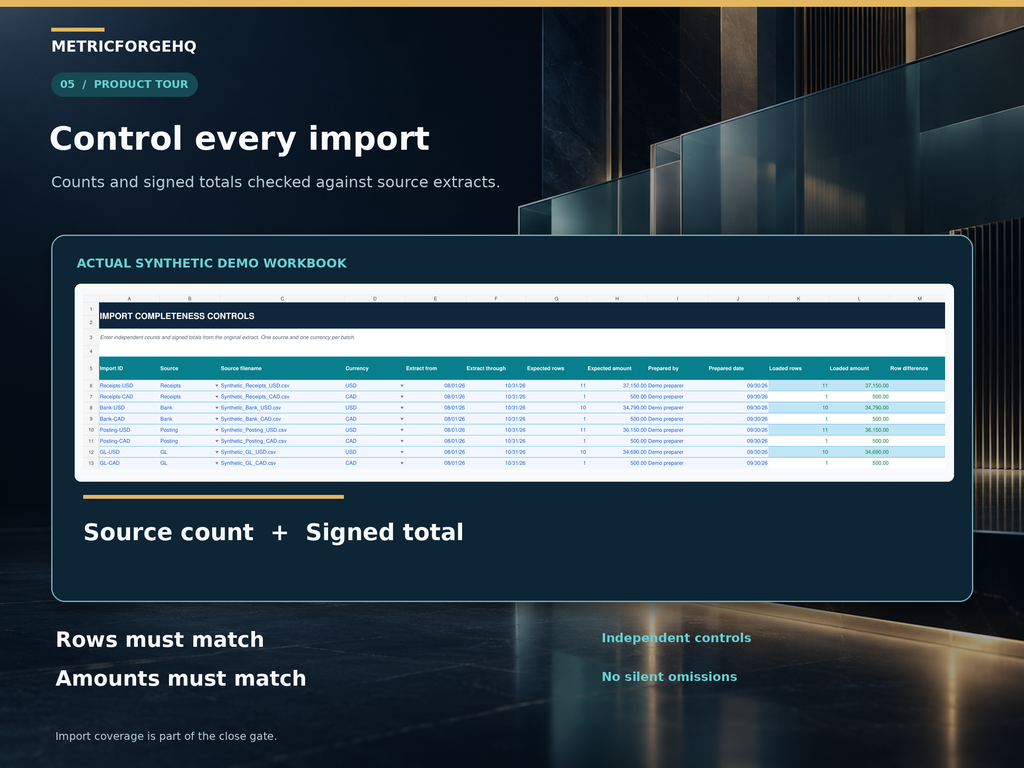
Task: Click the workbook spreadsheet screenshot thumbnail
Action: click(x=514, y=383)
